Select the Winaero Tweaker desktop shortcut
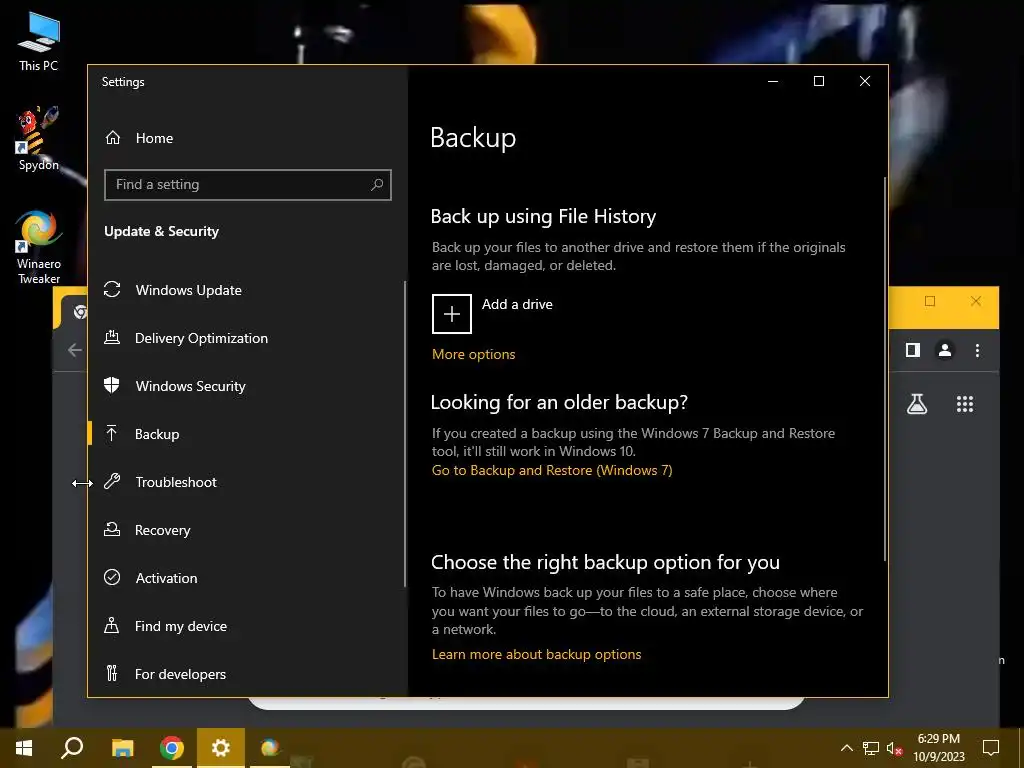The height and width of the screenshot is (768, 1024). pyautogui.click(x=38, y=247)
